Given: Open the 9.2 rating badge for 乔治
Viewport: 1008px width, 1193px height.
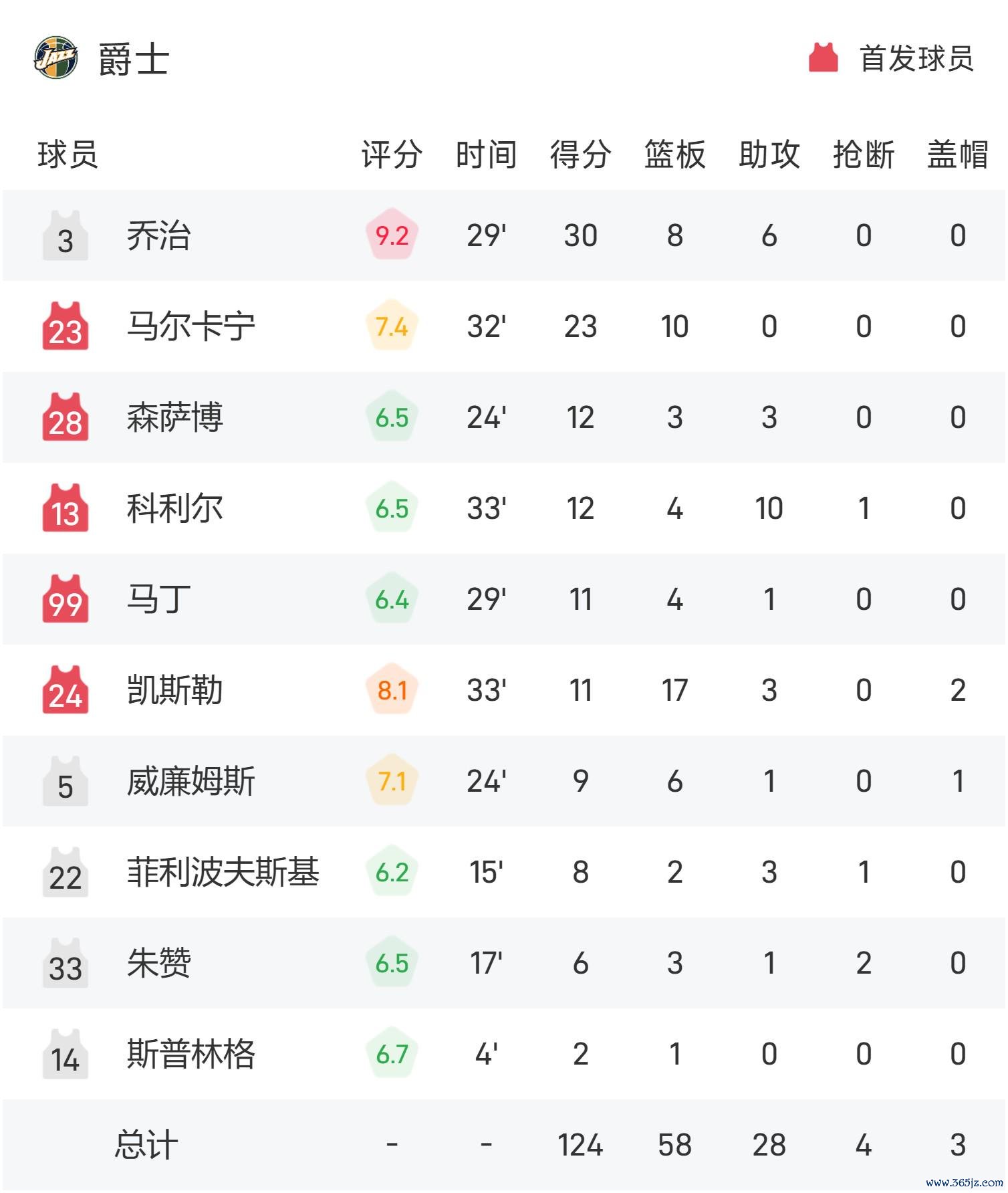Looking at the screenshot, I should tap(392, 236).
